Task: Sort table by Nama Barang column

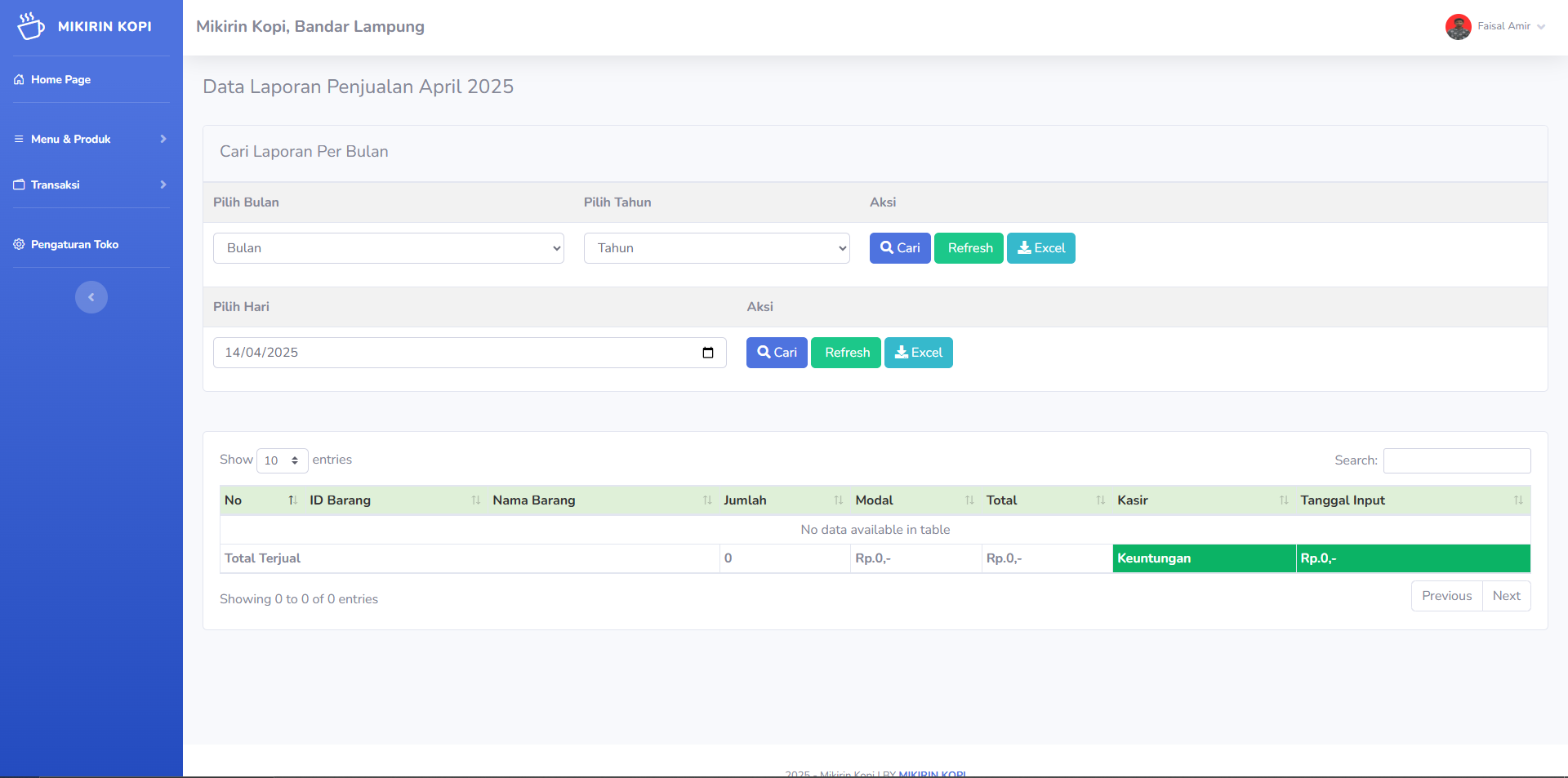Action: (604, 500)
